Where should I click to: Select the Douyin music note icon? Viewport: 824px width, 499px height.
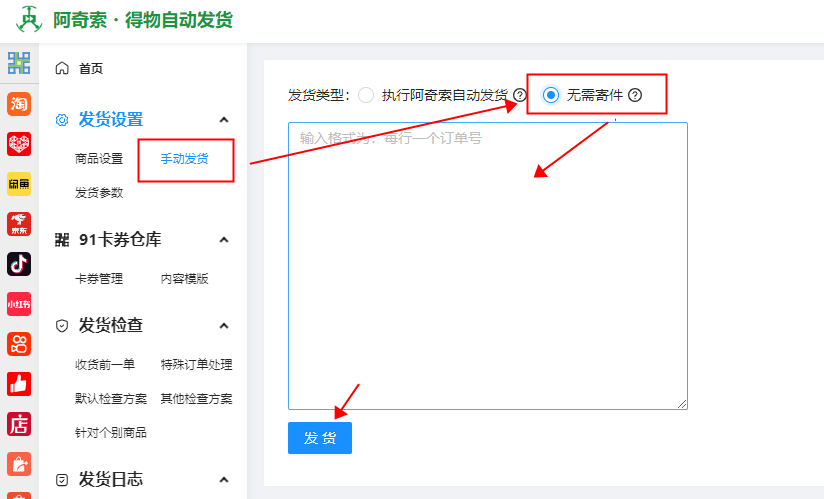[19, 264]
